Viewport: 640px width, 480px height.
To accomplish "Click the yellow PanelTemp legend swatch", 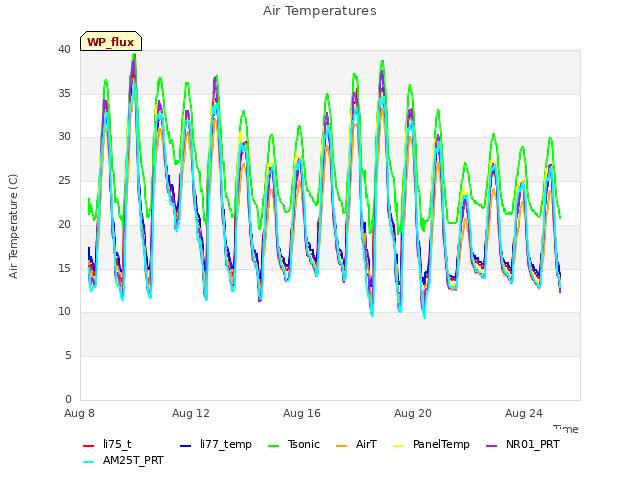I will tap(398, 446).
